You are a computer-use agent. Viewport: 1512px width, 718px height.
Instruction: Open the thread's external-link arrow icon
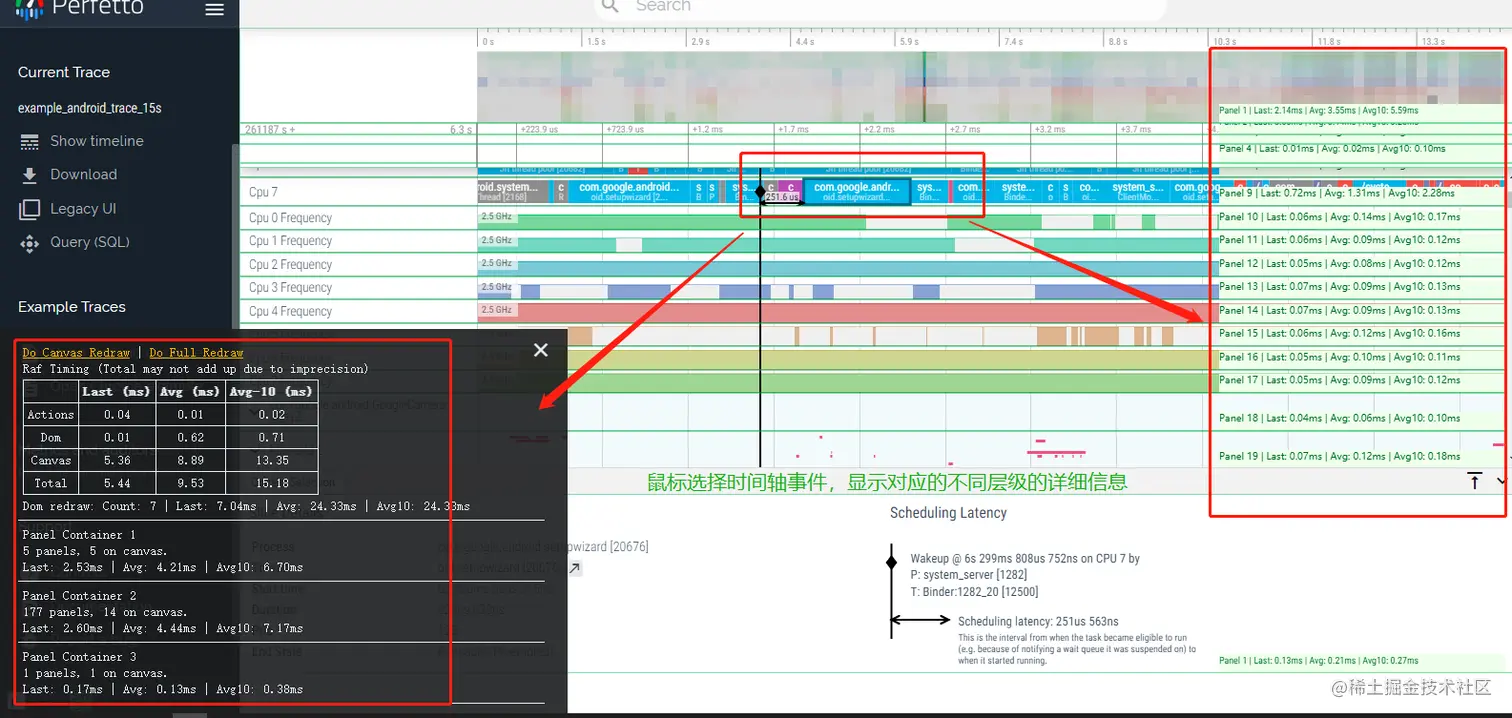[575, 568]
